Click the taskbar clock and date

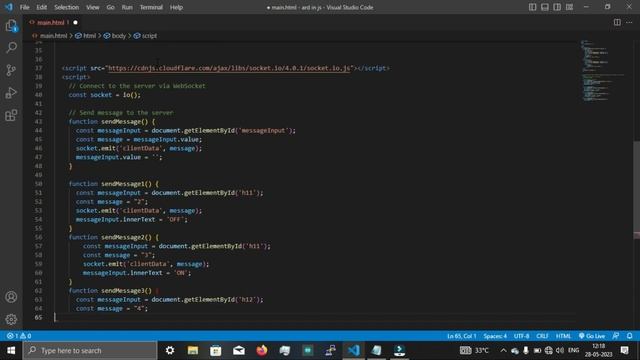tap(599, 350)
